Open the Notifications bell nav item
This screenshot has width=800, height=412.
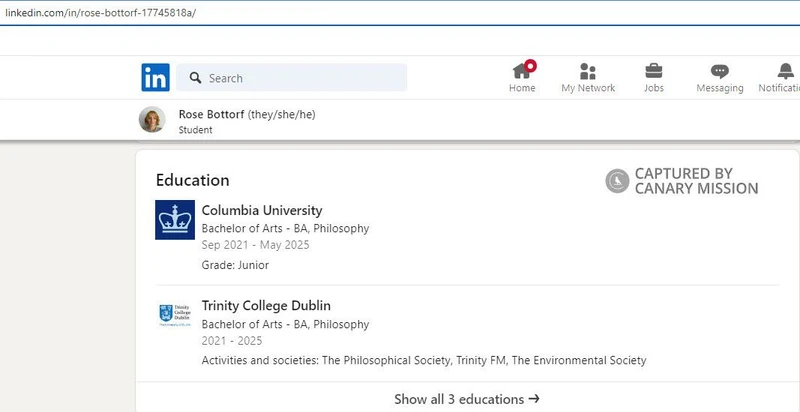[781, 78]
